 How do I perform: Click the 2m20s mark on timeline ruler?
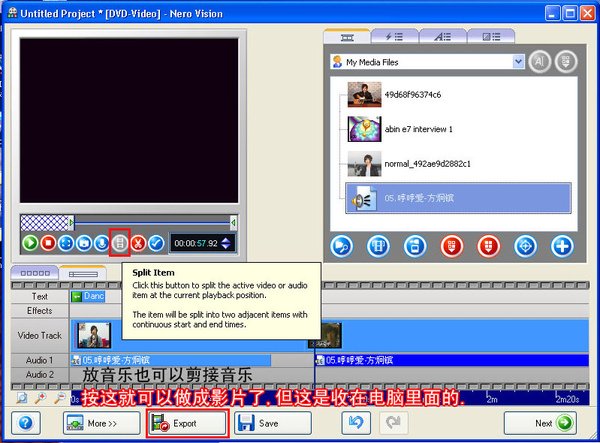[x=567, y=399]
